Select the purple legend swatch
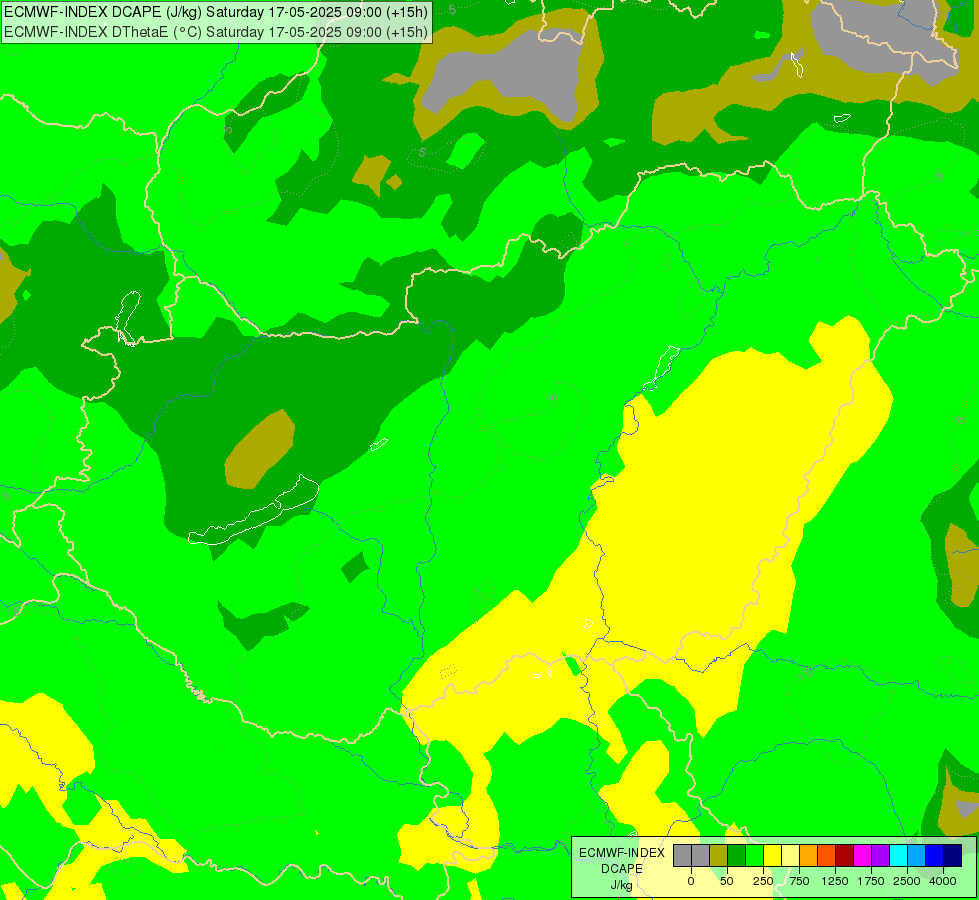This screenshot has height=900, width=979. tap(880, 856)
